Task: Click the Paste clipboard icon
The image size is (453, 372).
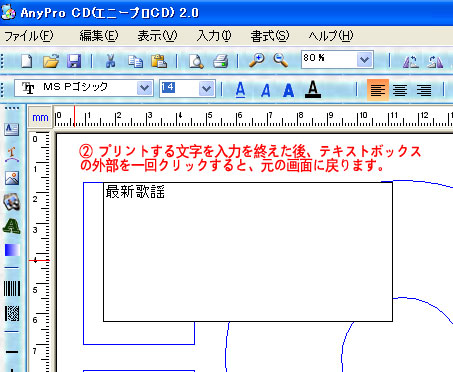Action: pyautogui.click(x=159, y=61)
